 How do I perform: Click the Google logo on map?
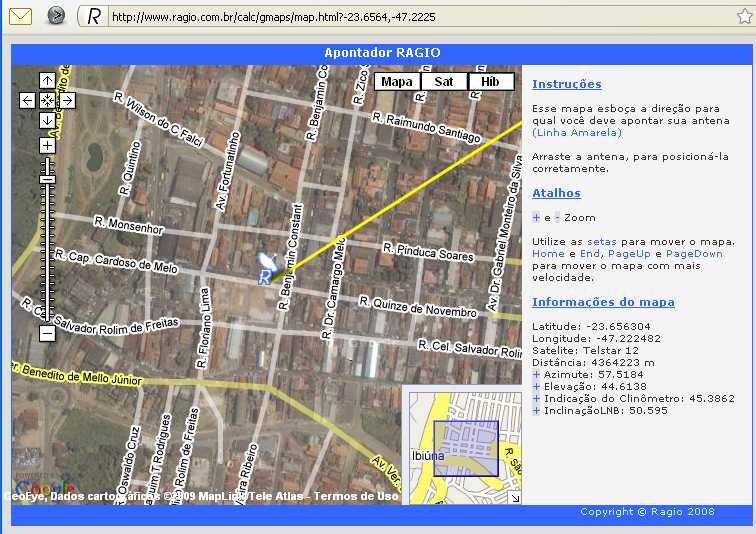point(44,488)
